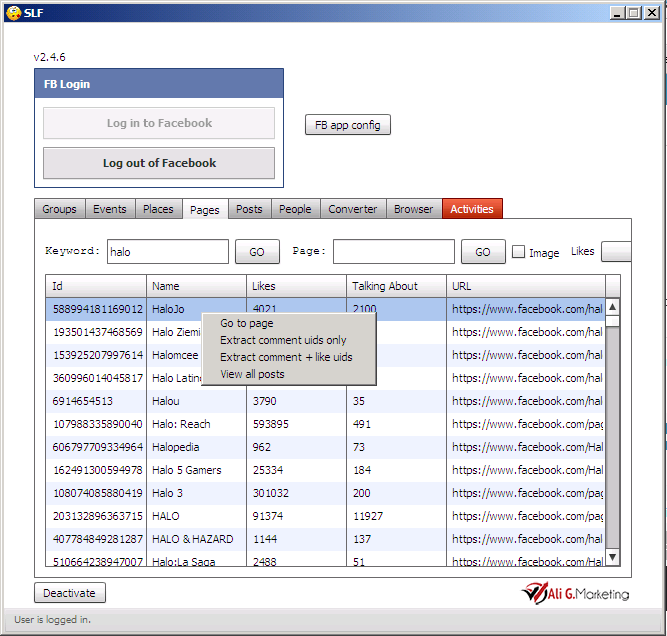The height and width of the screenshot is (636, 667).
Task: Select 'Extract comment uids only' menu item
Action: (289, 340)
